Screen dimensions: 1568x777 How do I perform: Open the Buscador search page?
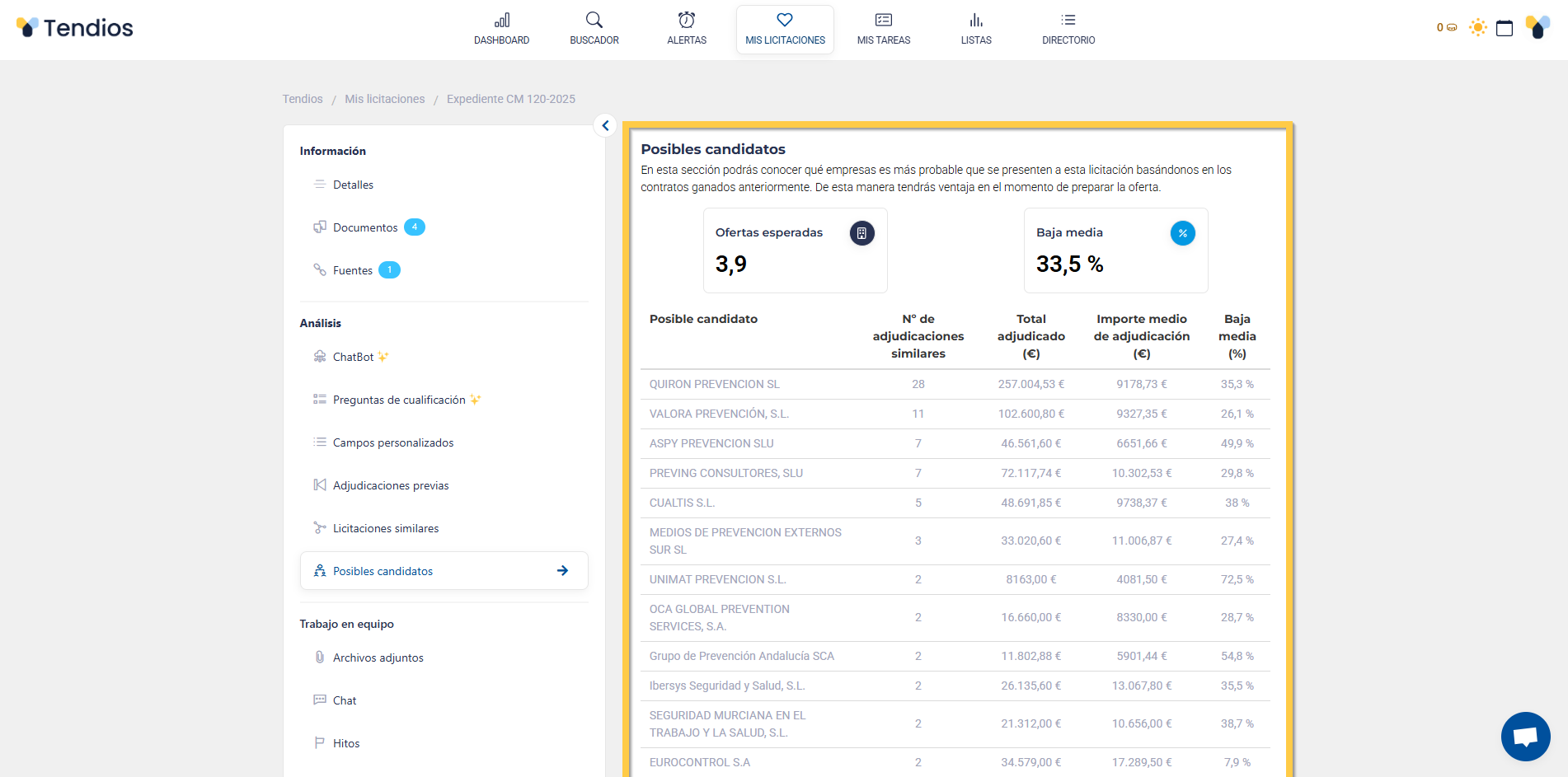click(594, 29)
